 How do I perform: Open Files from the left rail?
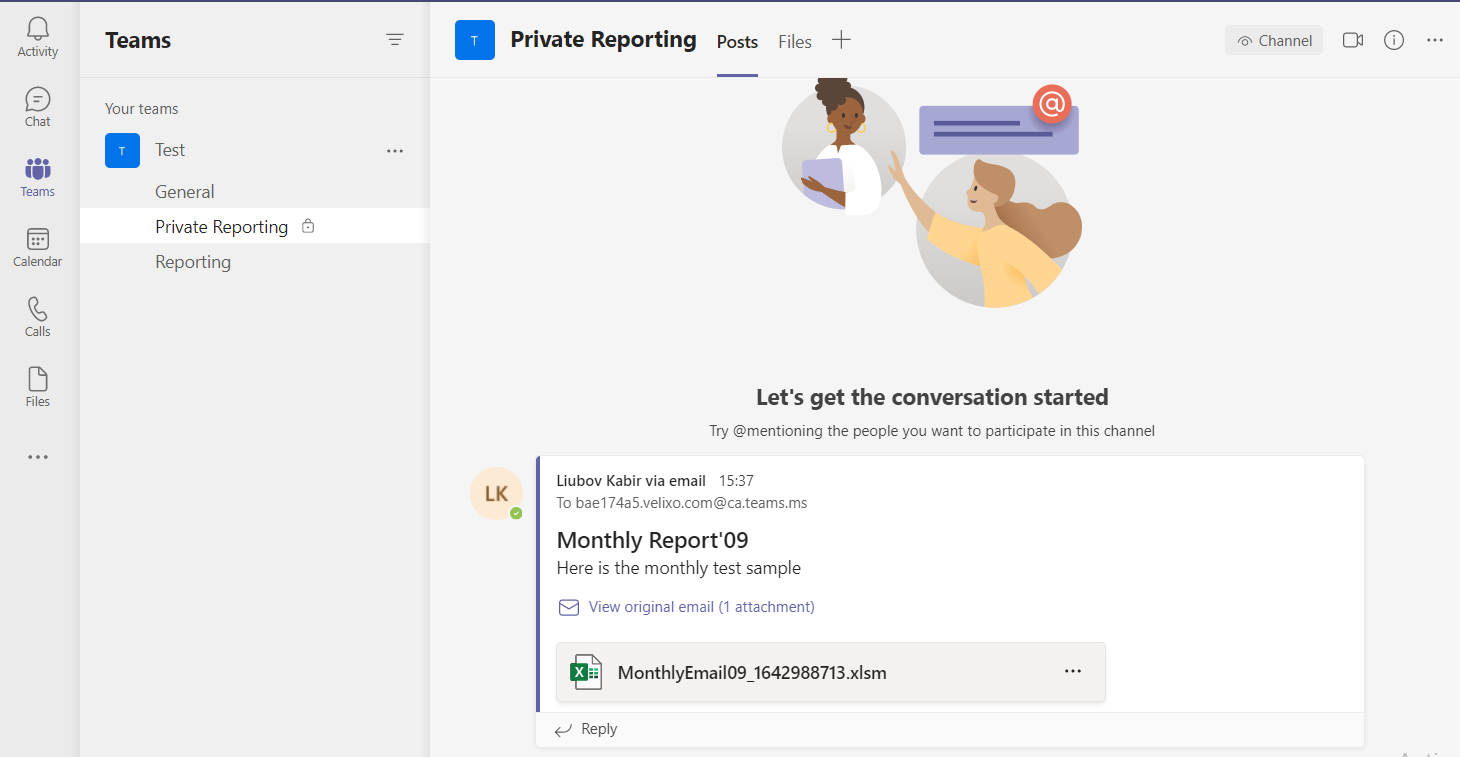(x=38, y=388)
